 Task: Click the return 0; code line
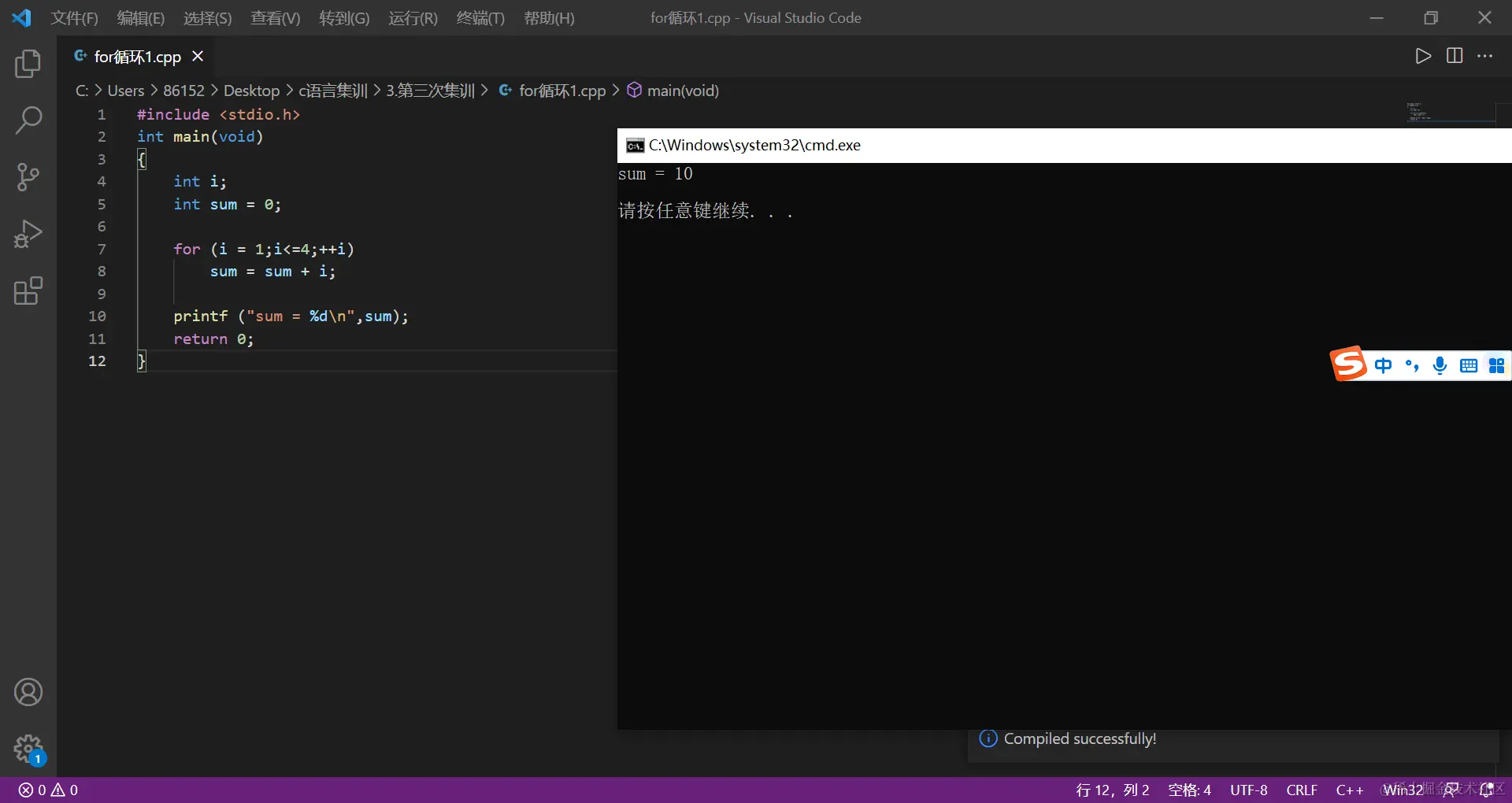(213, 339)
